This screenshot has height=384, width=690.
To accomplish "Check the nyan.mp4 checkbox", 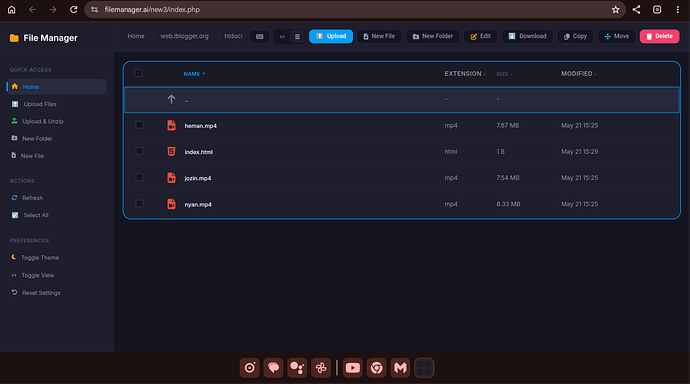I will [x=139, y=203].
